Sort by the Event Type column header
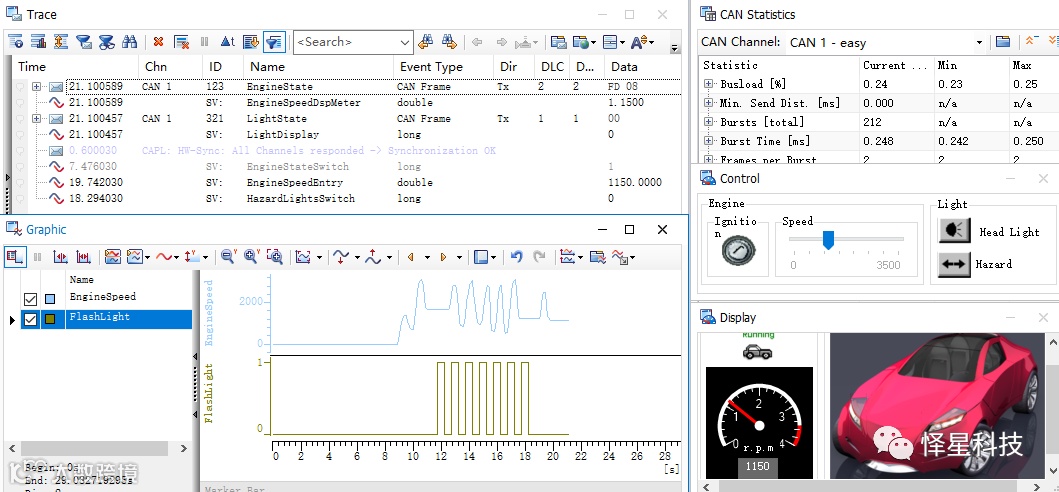Screen dimensions: 1059x492 [x=431, y=67]
